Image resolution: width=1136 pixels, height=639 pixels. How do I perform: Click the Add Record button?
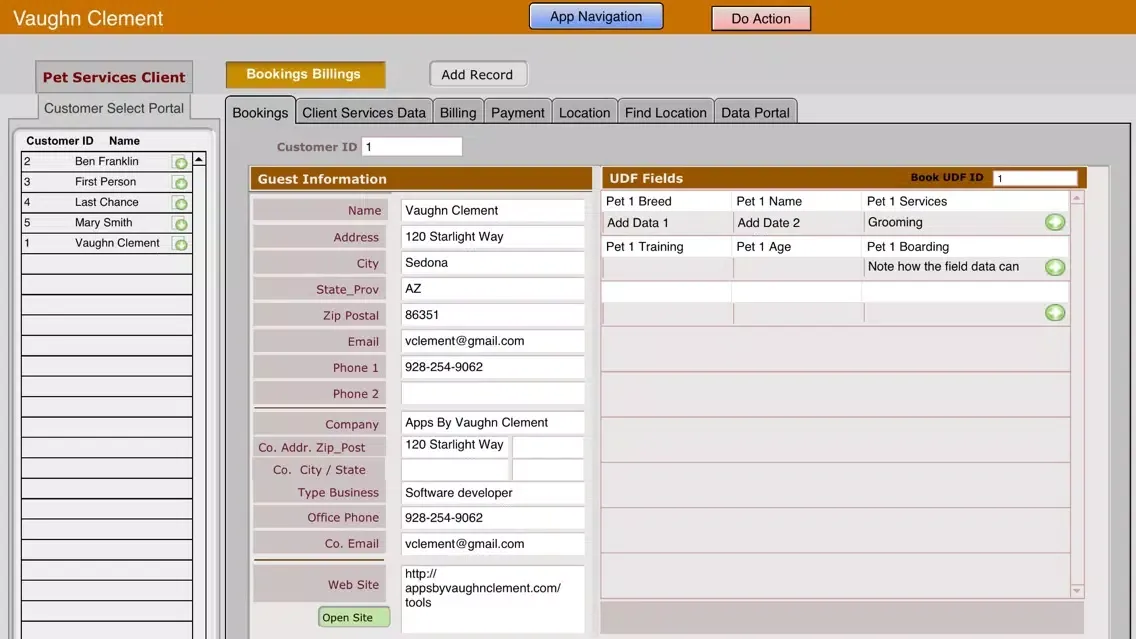pyautogui.click(x=477, y=75)
